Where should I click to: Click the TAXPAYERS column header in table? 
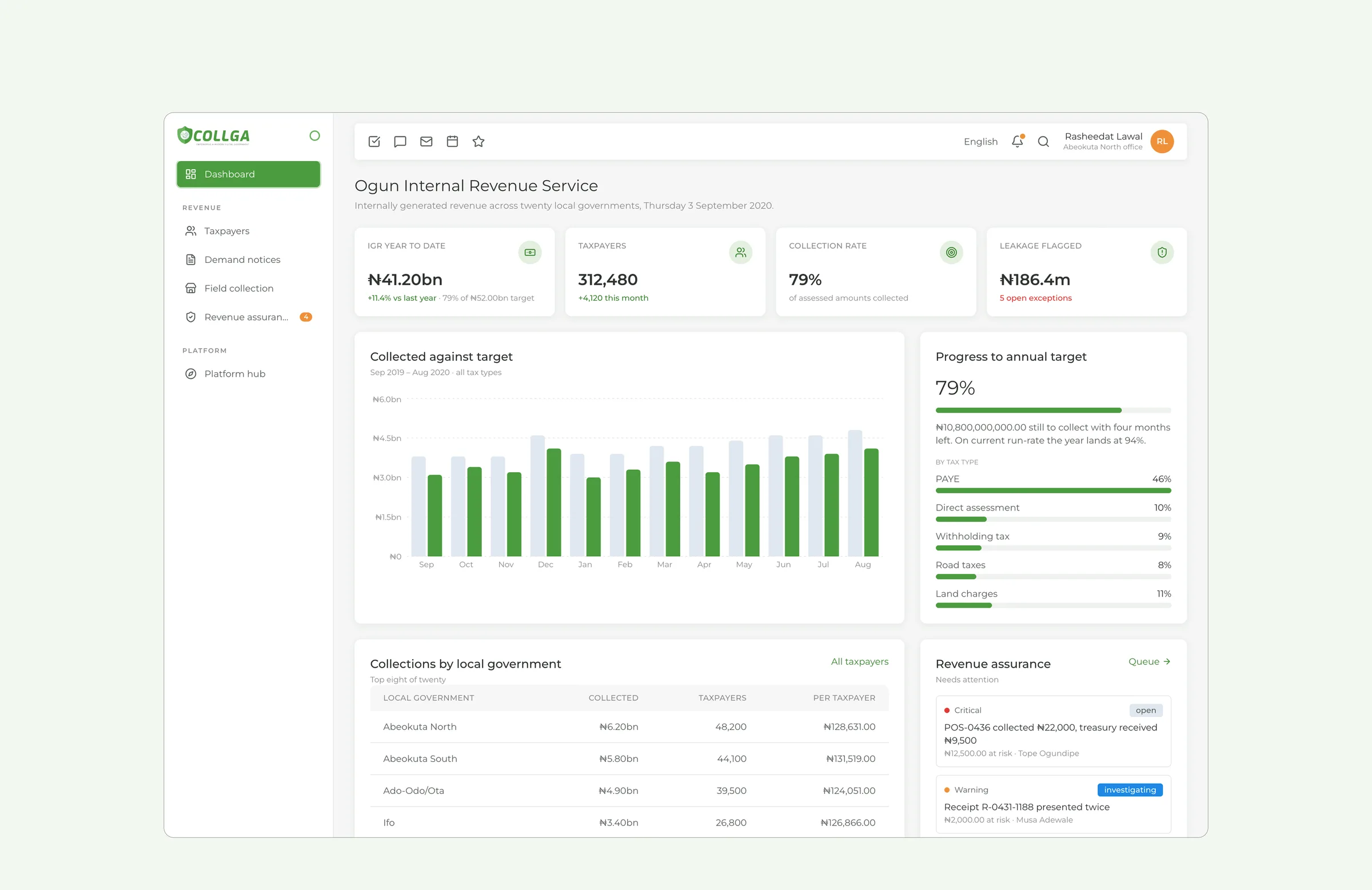click(722, 697)
